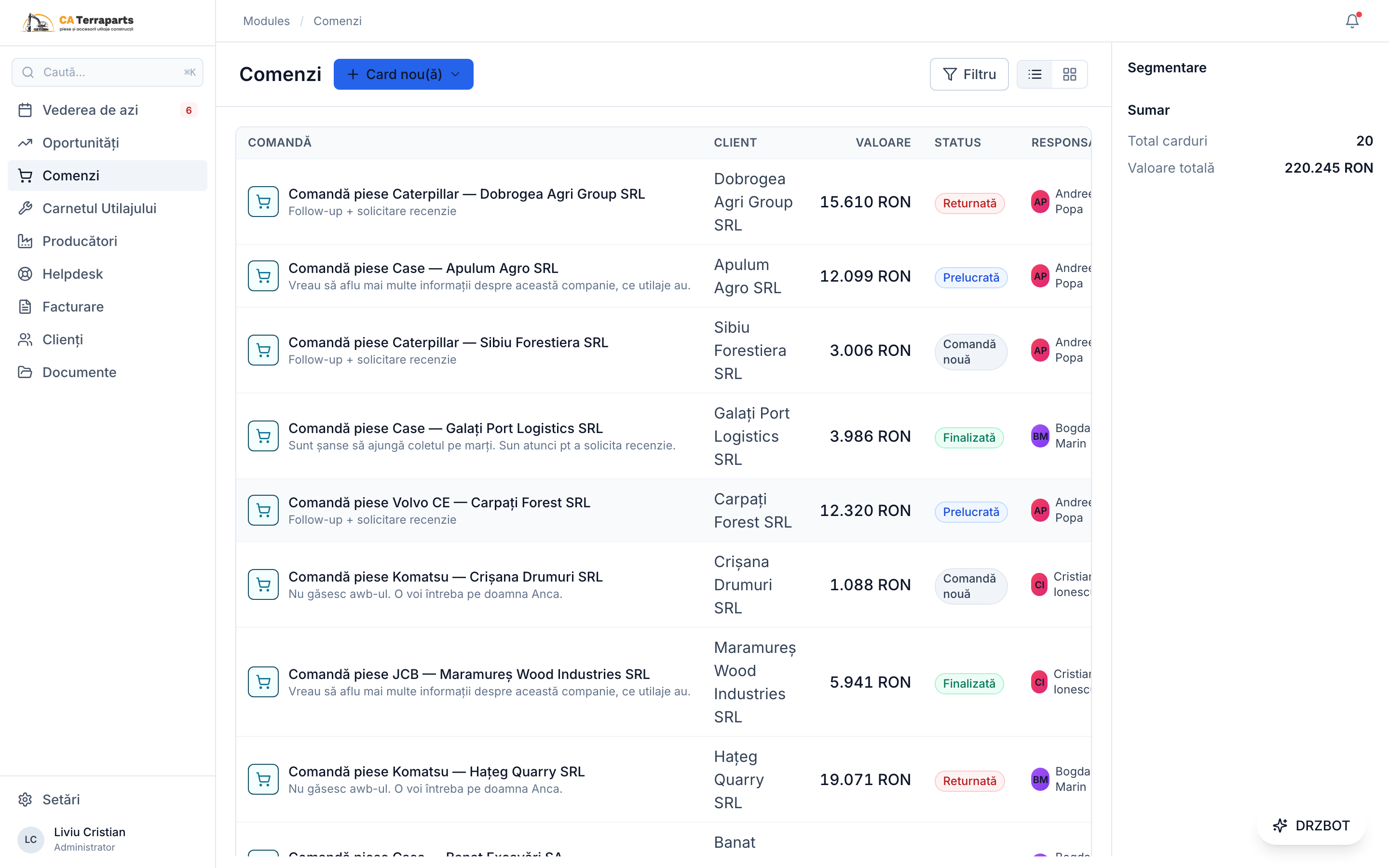Open Producători module
Viewport: 1389px width, 868px height.
click(108, 241)
